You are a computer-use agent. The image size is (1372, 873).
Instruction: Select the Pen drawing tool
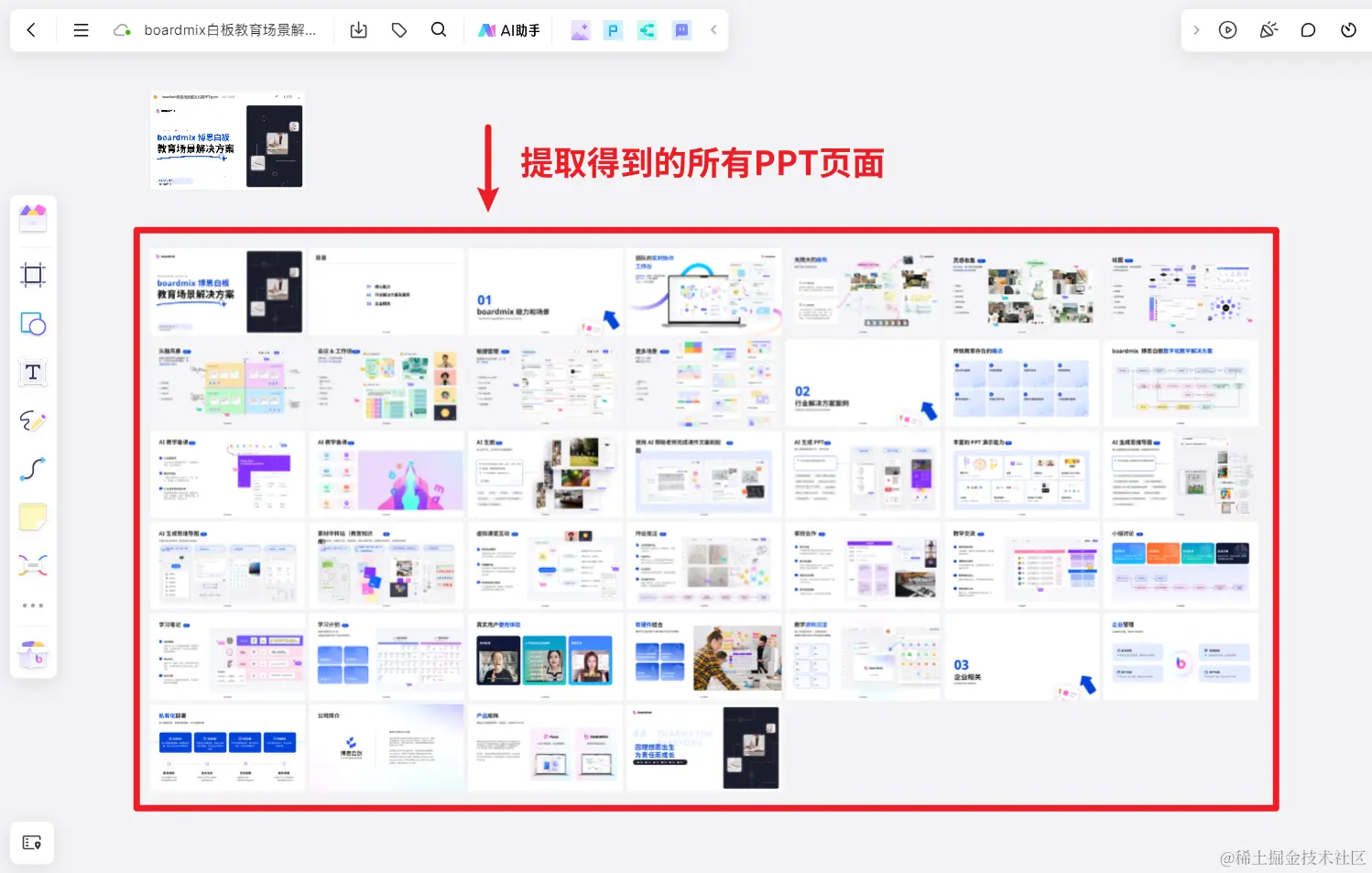33,420
